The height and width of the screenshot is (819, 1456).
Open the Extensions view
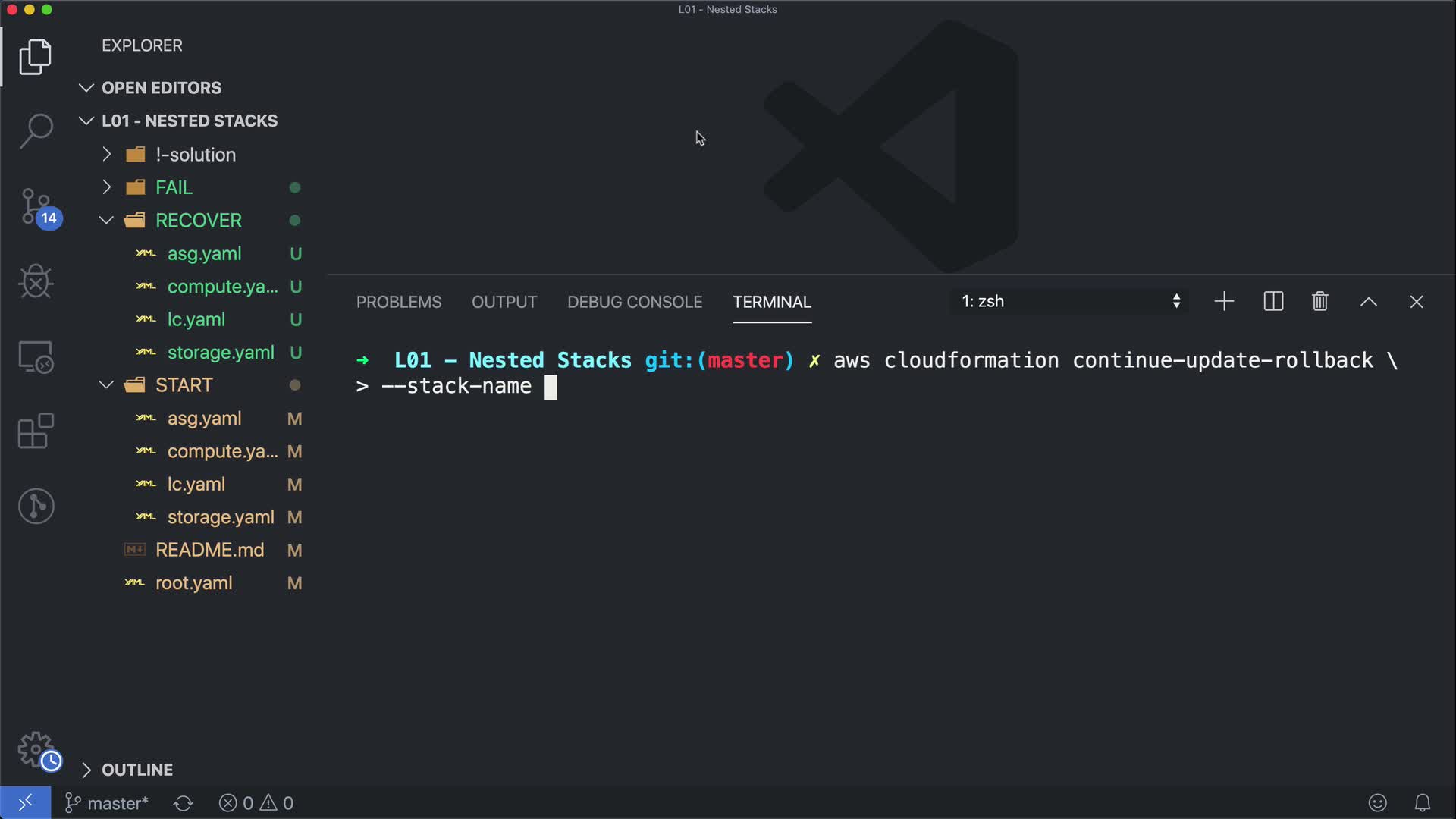pyautogui.click(x=36, y=431)
